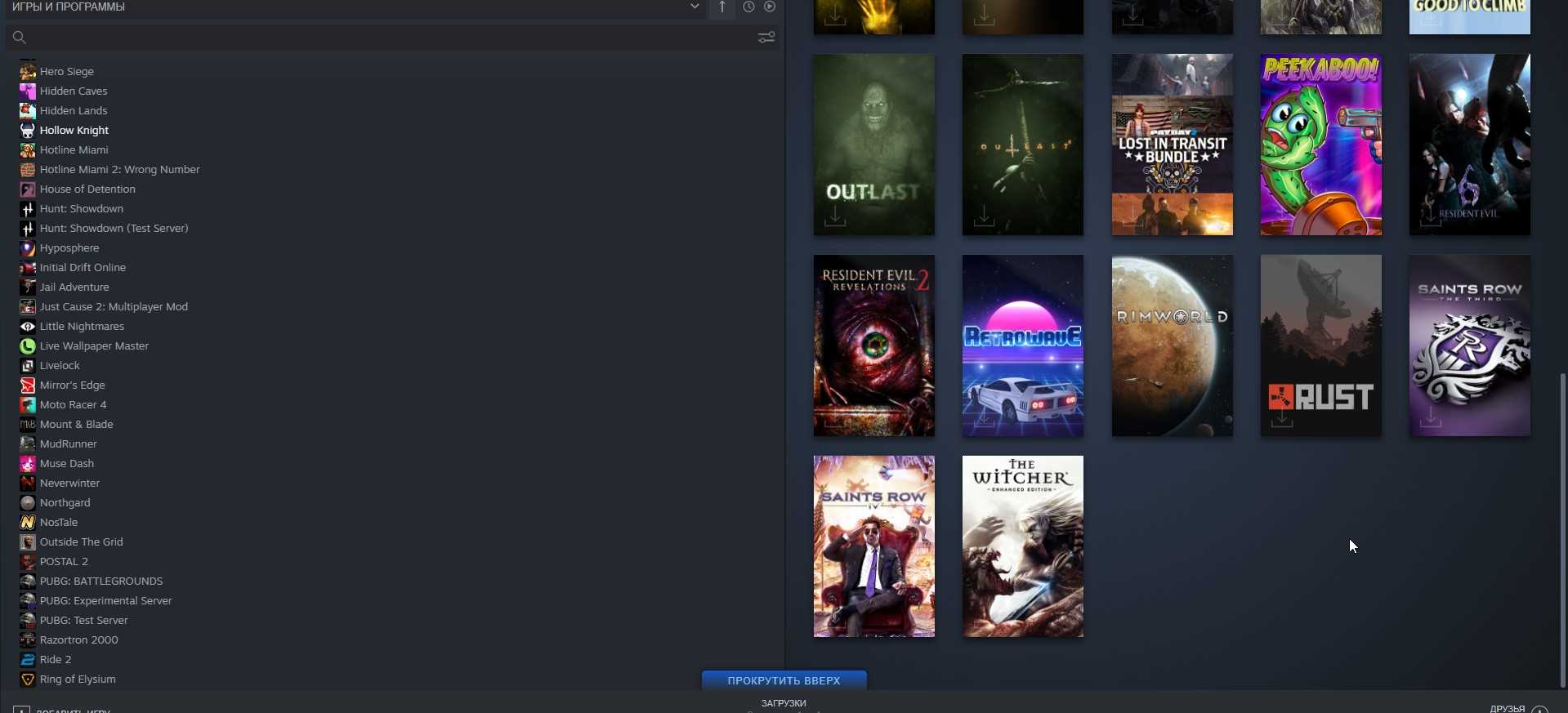This screenshot has width=1568, height=713.
Task: Select "Hunt: Showdown" main game entry
Action: pyautogui.click(x=82, y=209)
